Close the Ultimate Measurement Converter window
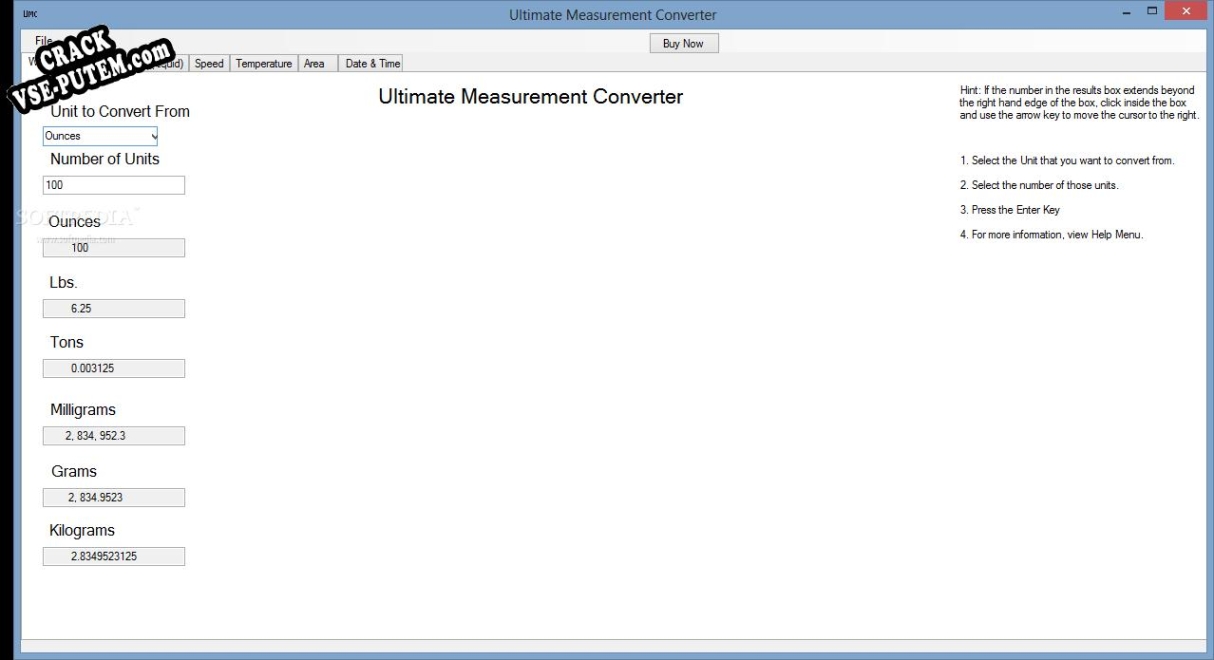 click(x=1186, y=12)
